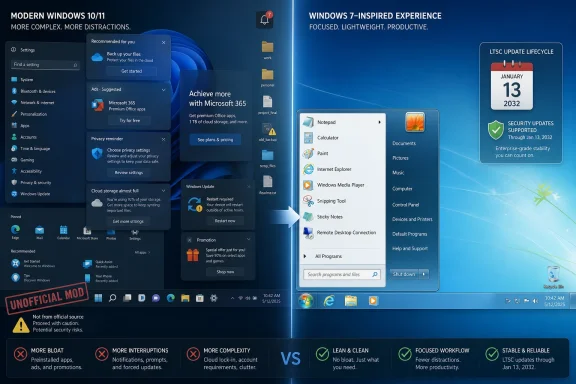Click the 'Search programs and files' box

click(342, 274)
